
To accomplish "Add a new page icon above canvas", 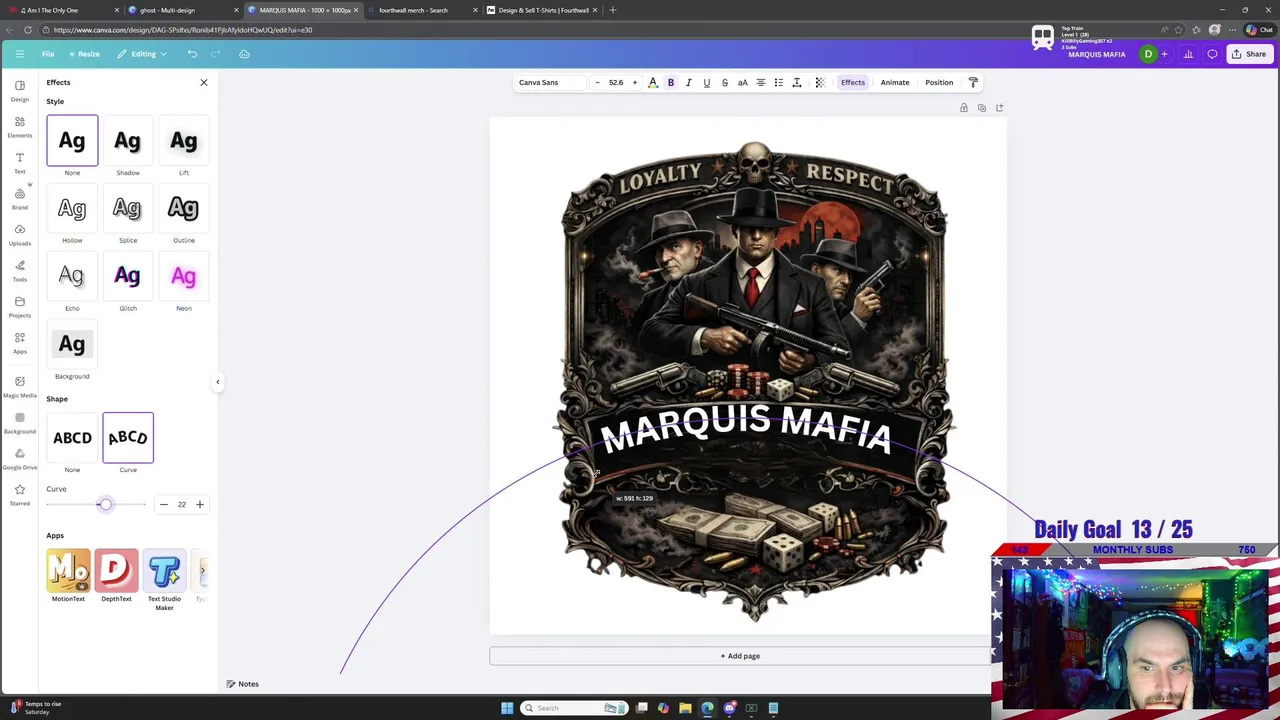I will click(1000, 108).
